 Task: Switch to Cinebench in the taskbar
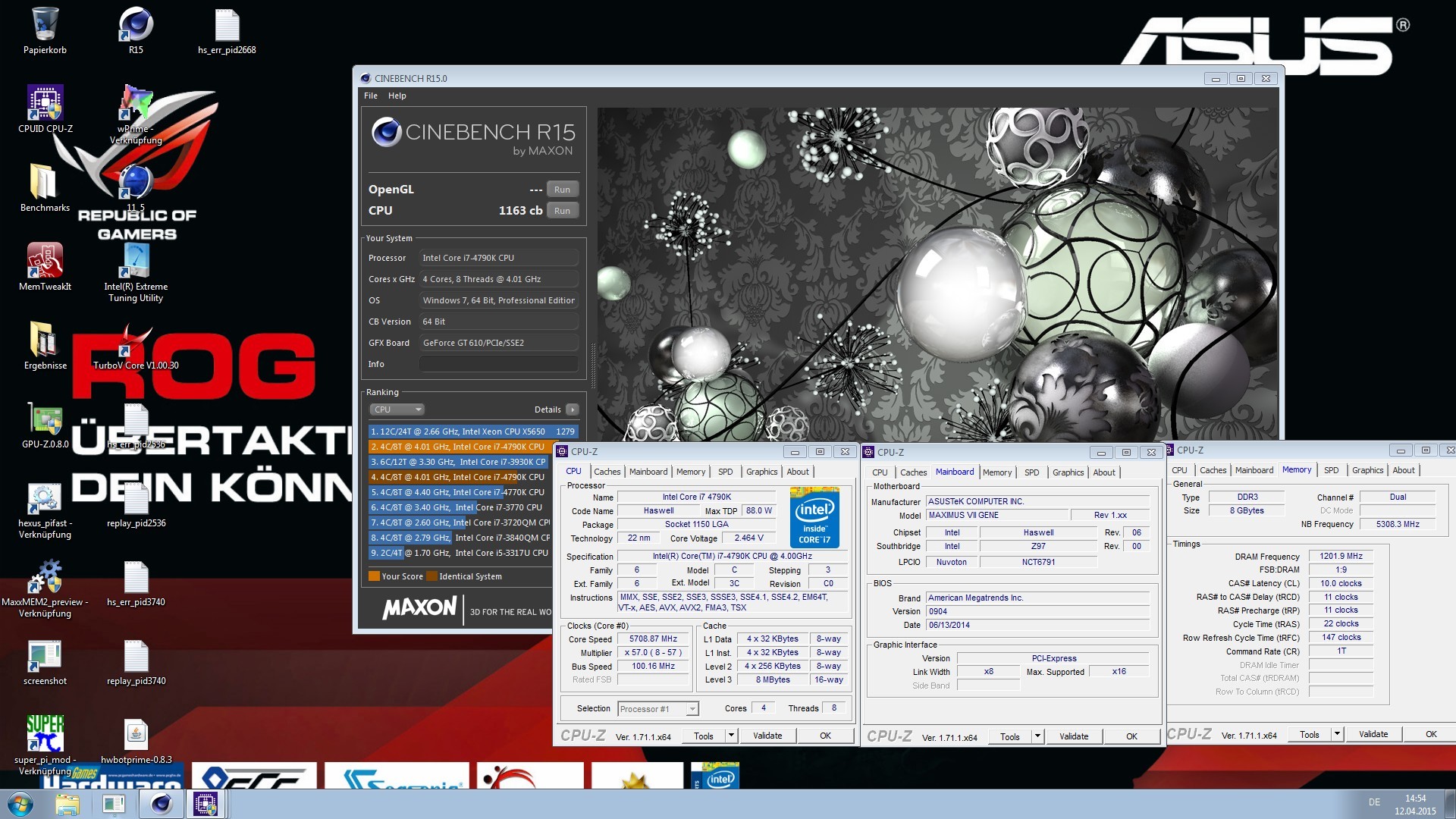[x=162, y=805]
